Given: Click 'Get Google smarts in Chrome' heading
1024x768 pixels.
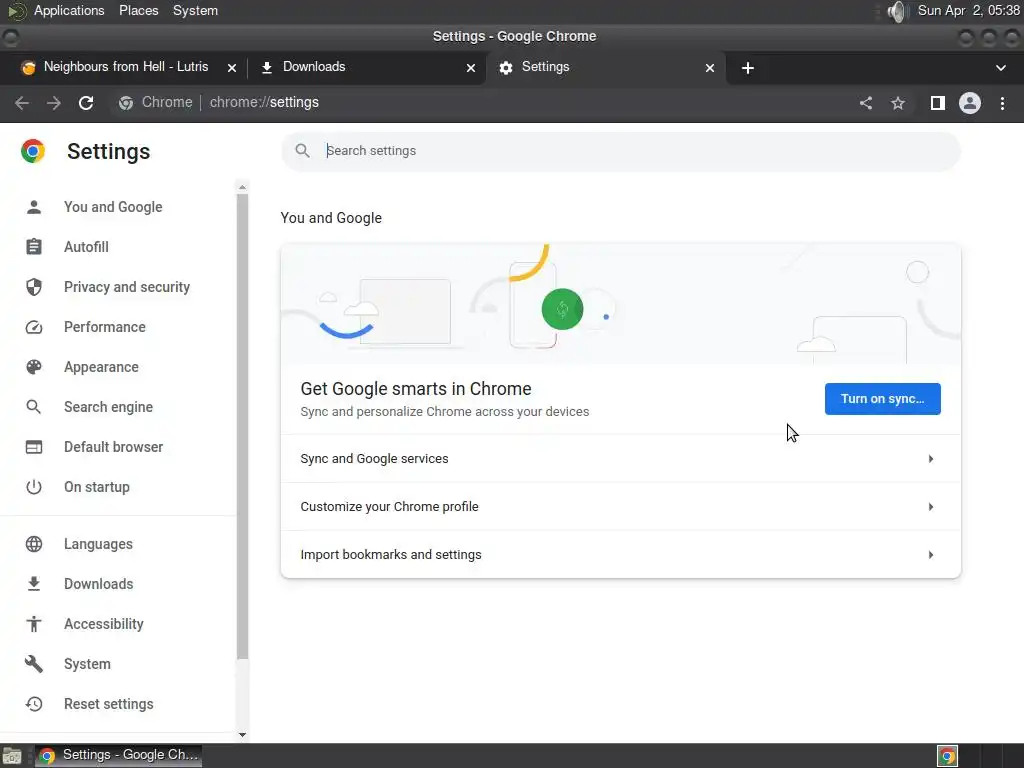Looking at the screenshot, I should (x=416, y=389).
